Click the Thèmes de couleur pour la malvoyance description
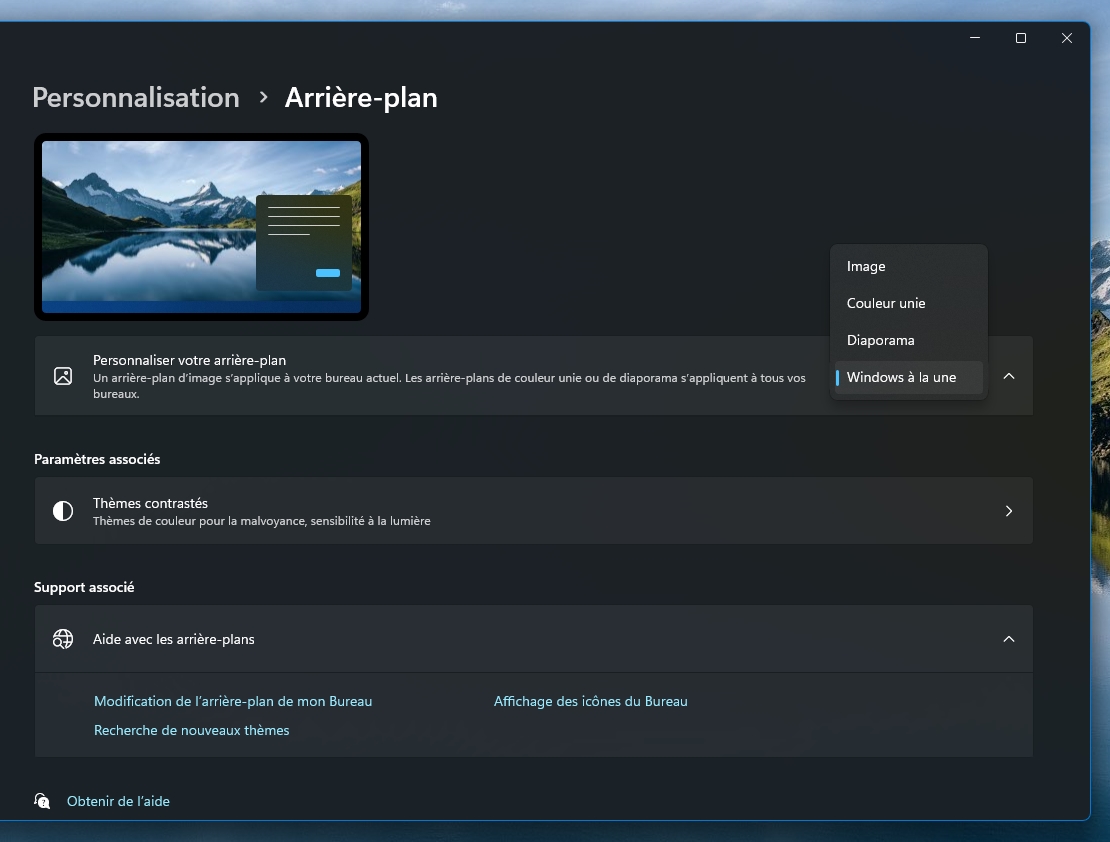The height and width of the screenshot is (842, 1110). [x=262, y=520]
